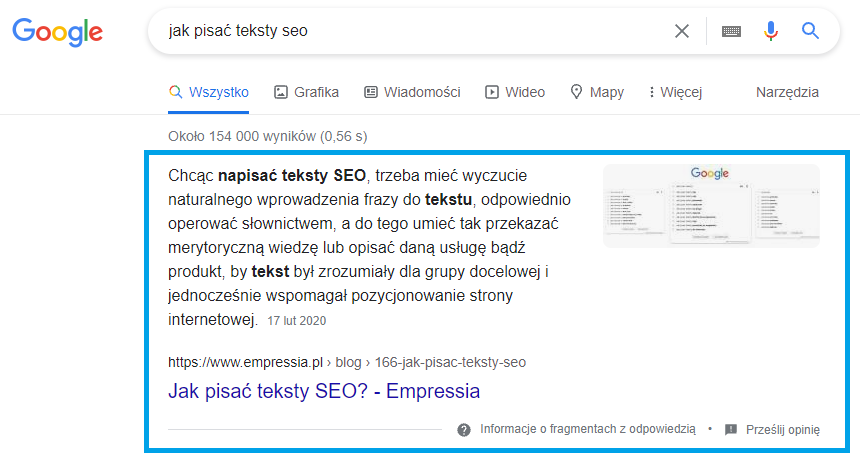Click the Wideo play icon
860x472 pixels.
491,92
